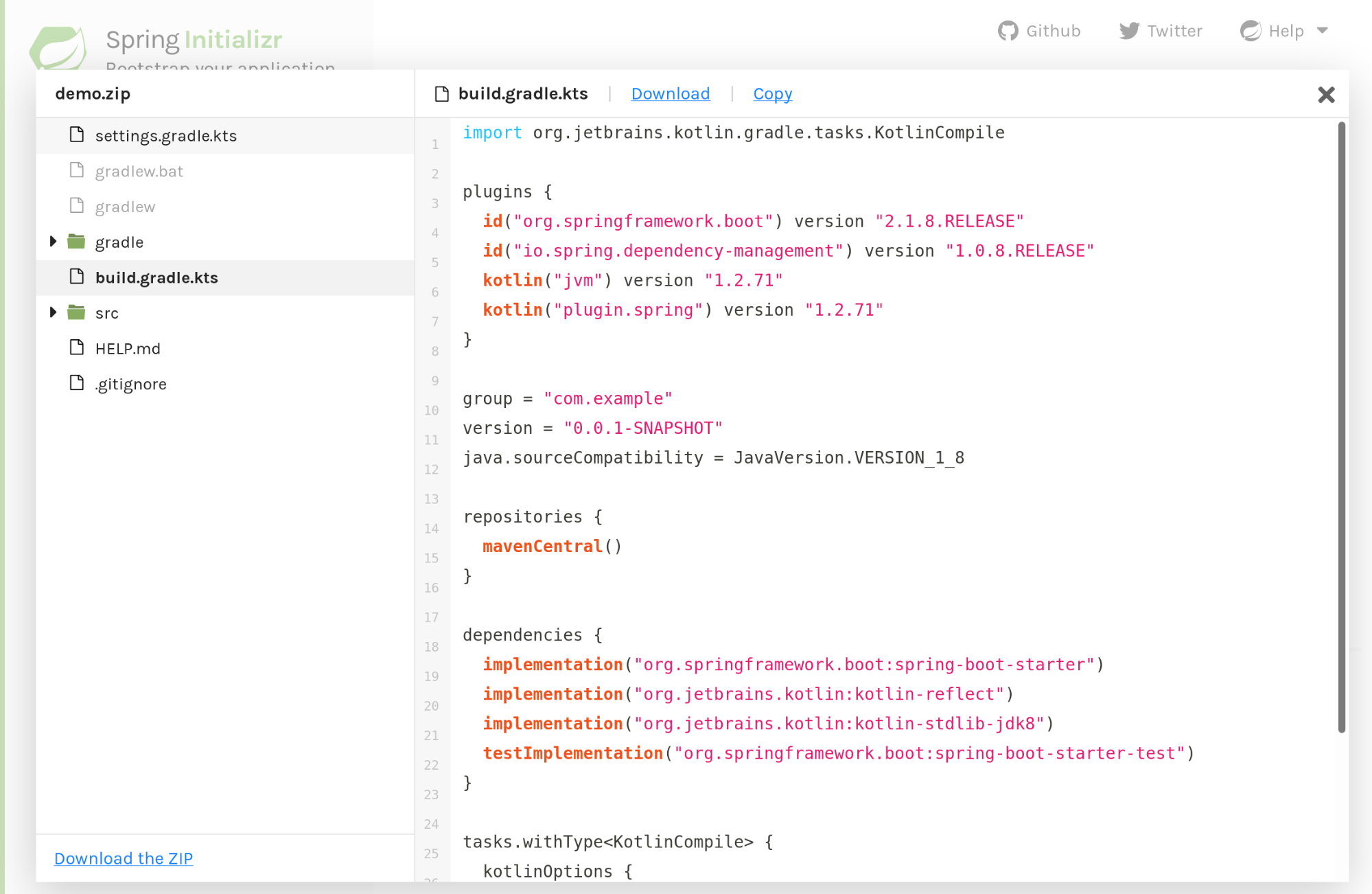Screen dimensions: 1372x894
Task: Click the Help icon in top navigation
Action: click(1250, 31)
